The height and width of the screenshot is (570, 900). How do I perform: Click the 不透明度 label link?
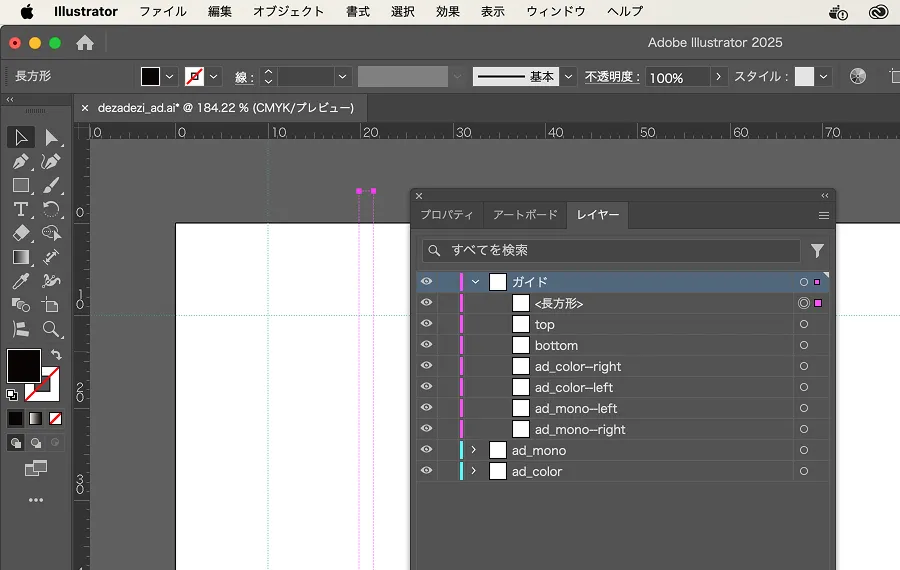pyautogui.click(x=612, y=77)
